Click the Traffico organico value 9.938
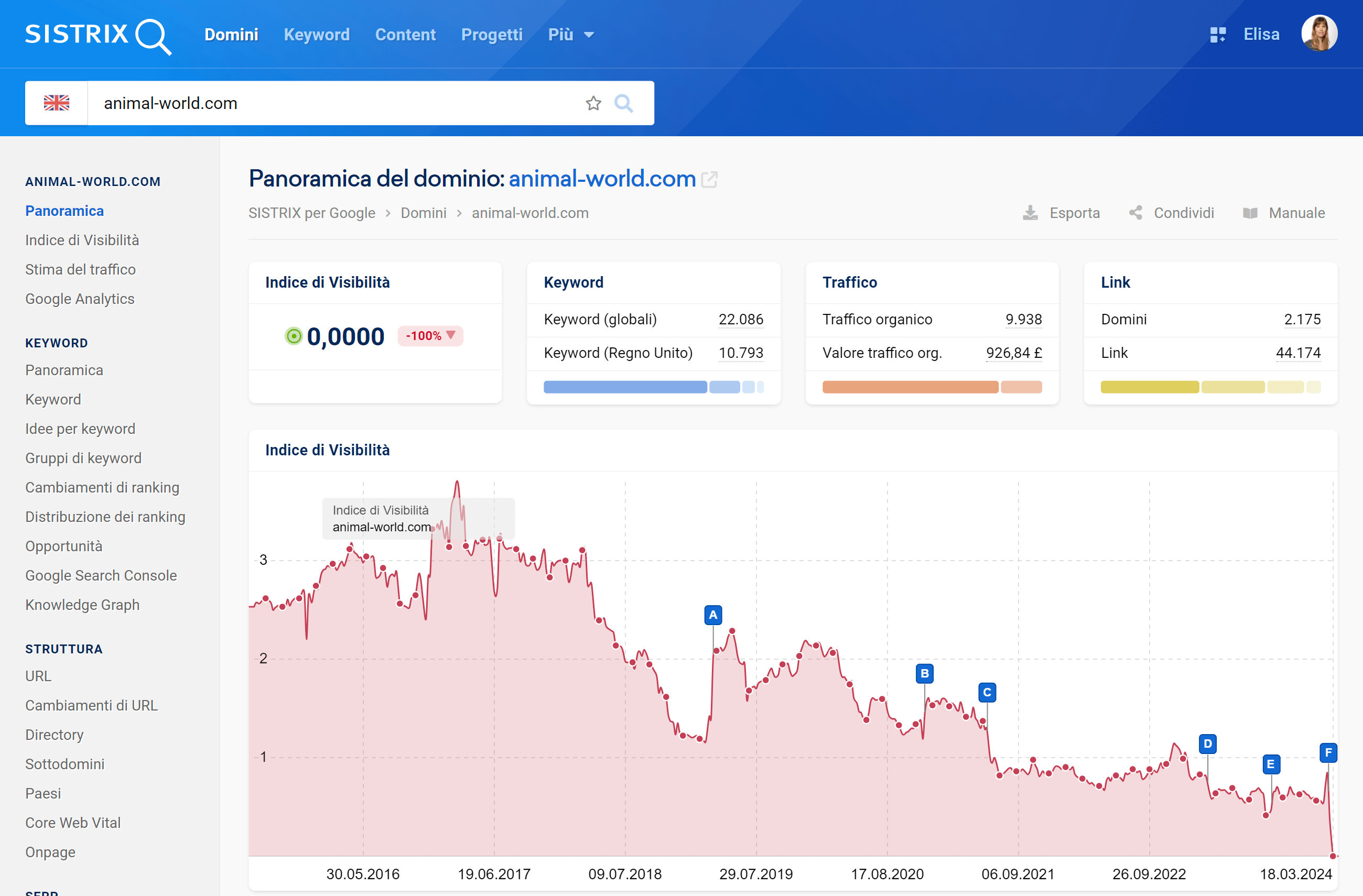This screenshot has height=896, width=1363. [1023, 320]
